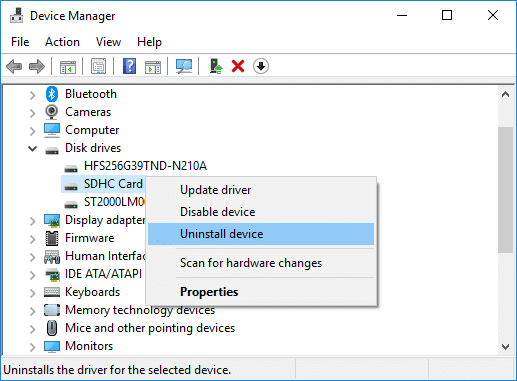This screenshot has height=381, width=517.
Task: Click the down-arrow Disable device icon
Action: tap(261, 66)
